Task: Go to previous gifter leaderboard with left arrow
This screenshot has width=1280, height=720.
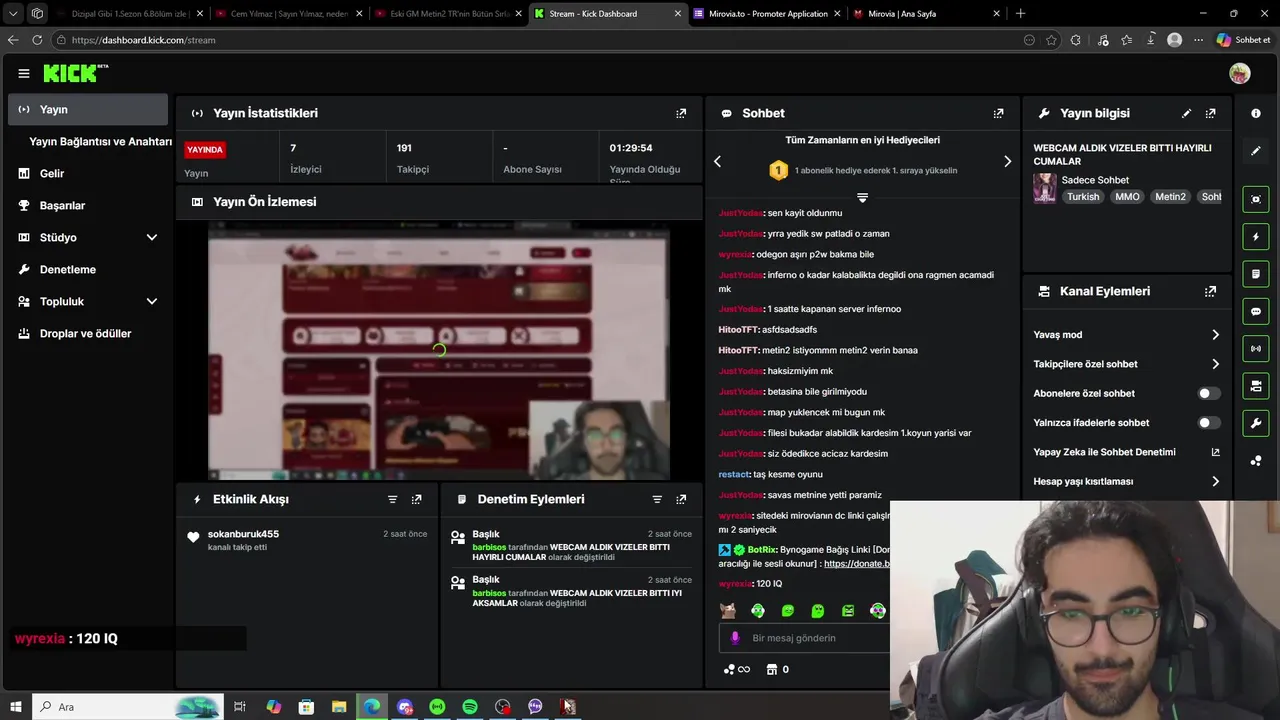Action: 717,161
